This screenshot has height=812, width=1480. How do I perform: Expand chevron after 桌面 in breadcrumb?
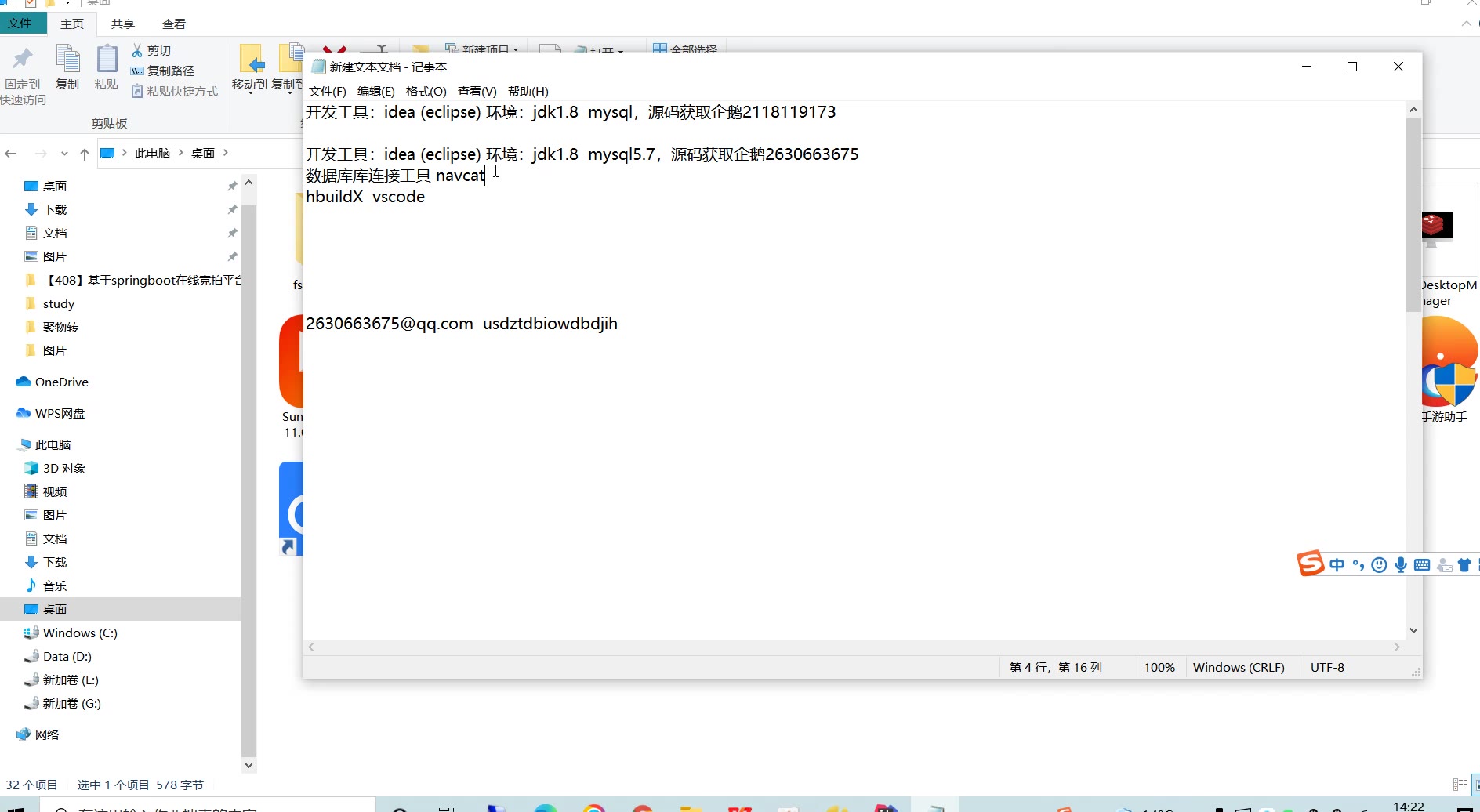coord(226,153)
